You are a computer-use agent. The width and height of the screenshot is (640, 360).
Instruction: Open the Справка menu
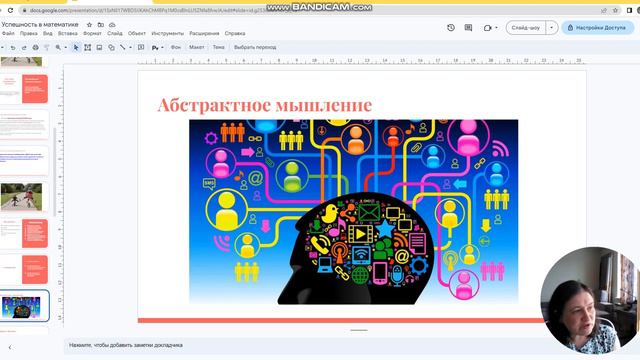(235, 33)
